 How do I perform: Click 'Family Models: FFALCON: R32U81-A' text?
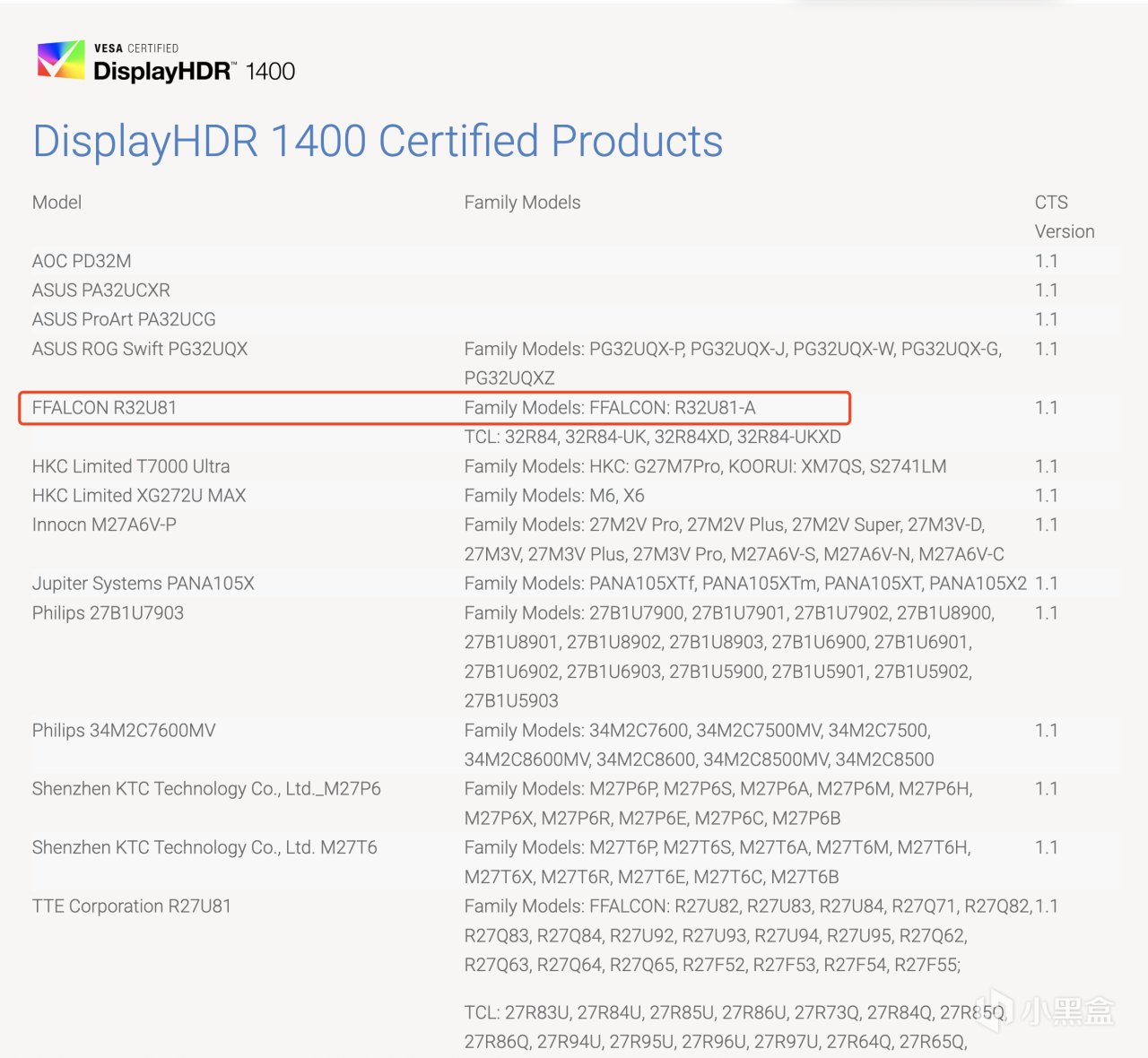[610, 407]
